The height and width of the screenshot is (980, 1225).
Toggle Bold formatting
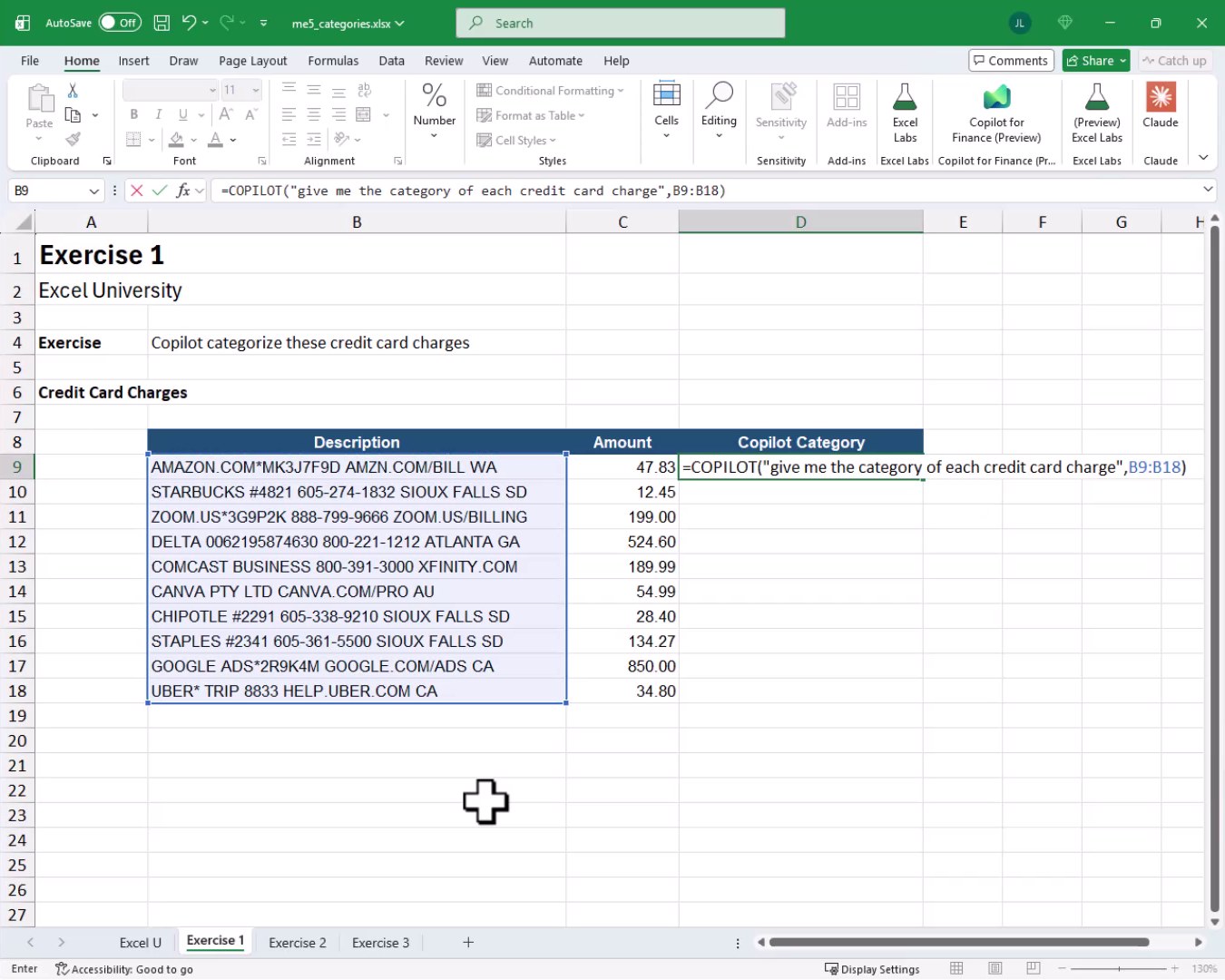(134, 114)
